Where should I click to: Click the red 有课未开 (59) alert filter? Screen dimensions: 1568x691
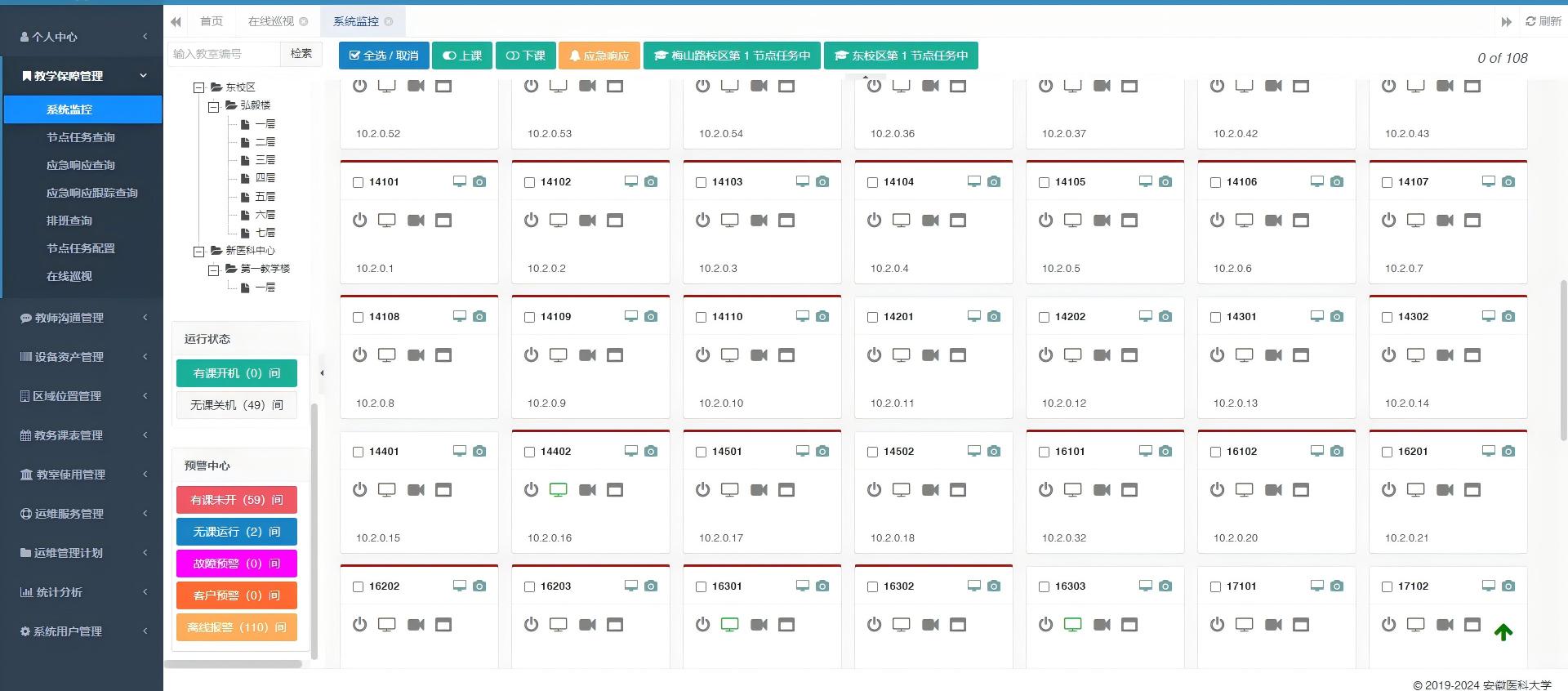coord(236,500)
